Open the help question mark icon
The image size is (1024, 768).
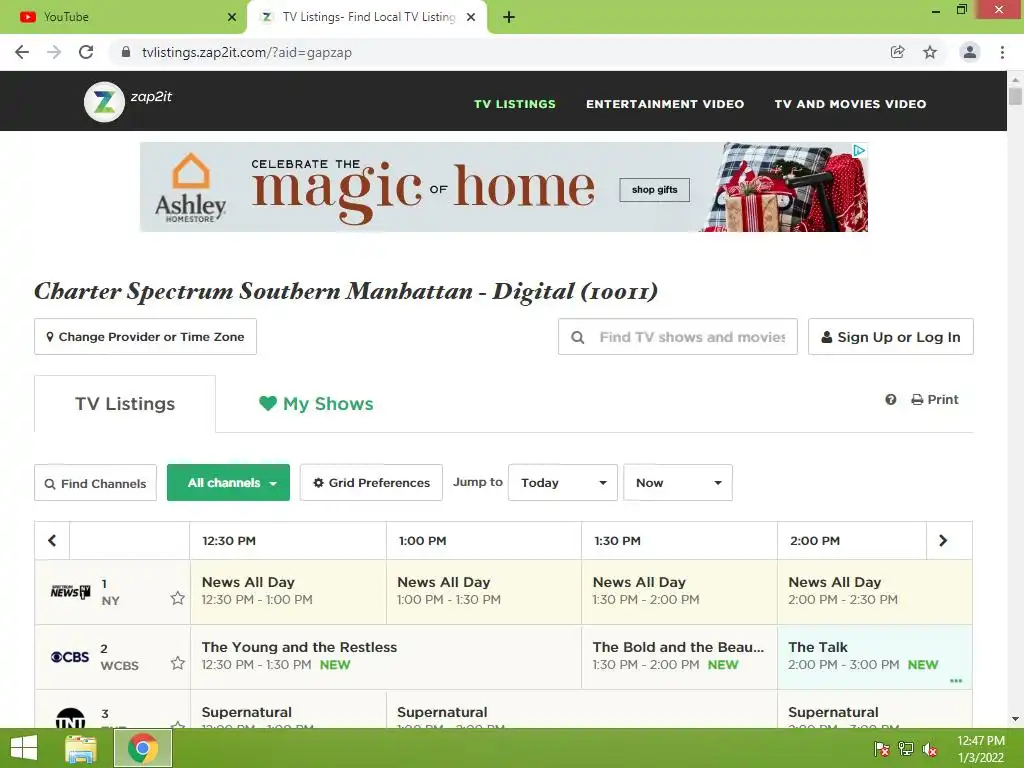pyautogui.click(x=891, y=400)
